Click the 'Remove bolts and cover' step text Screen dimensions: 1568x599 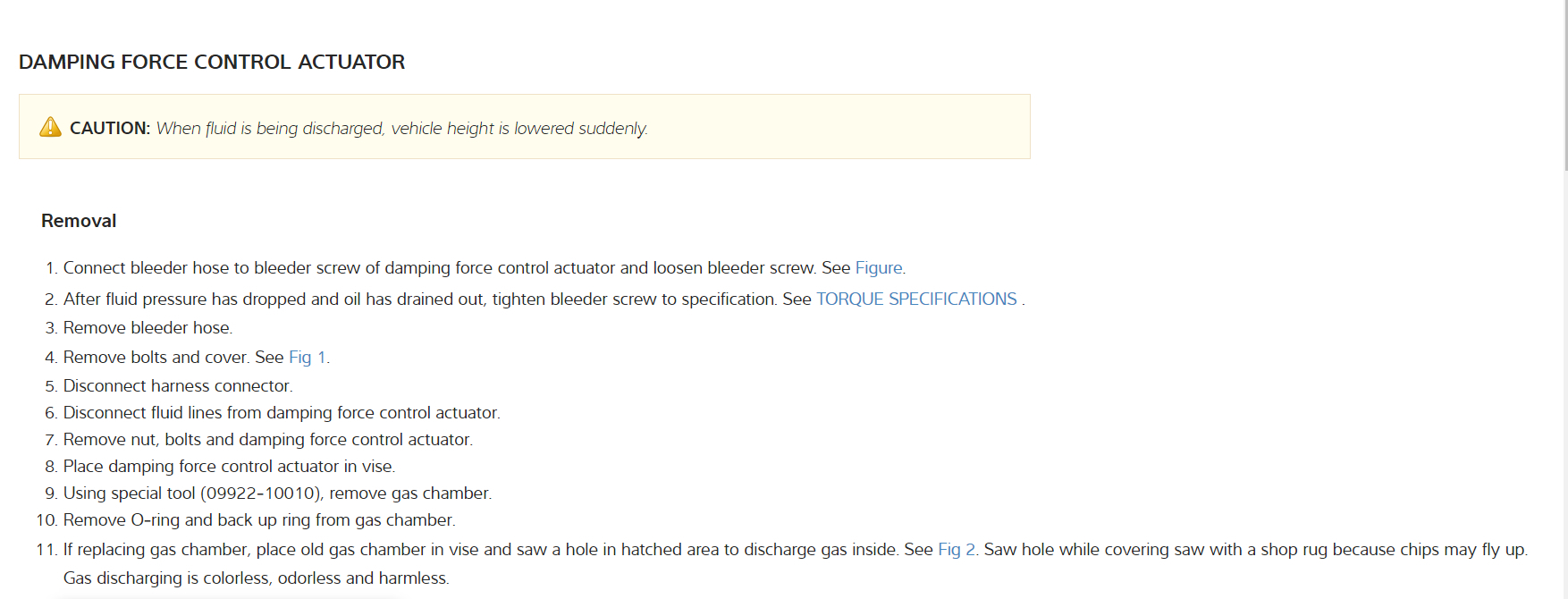click(156, 358)
